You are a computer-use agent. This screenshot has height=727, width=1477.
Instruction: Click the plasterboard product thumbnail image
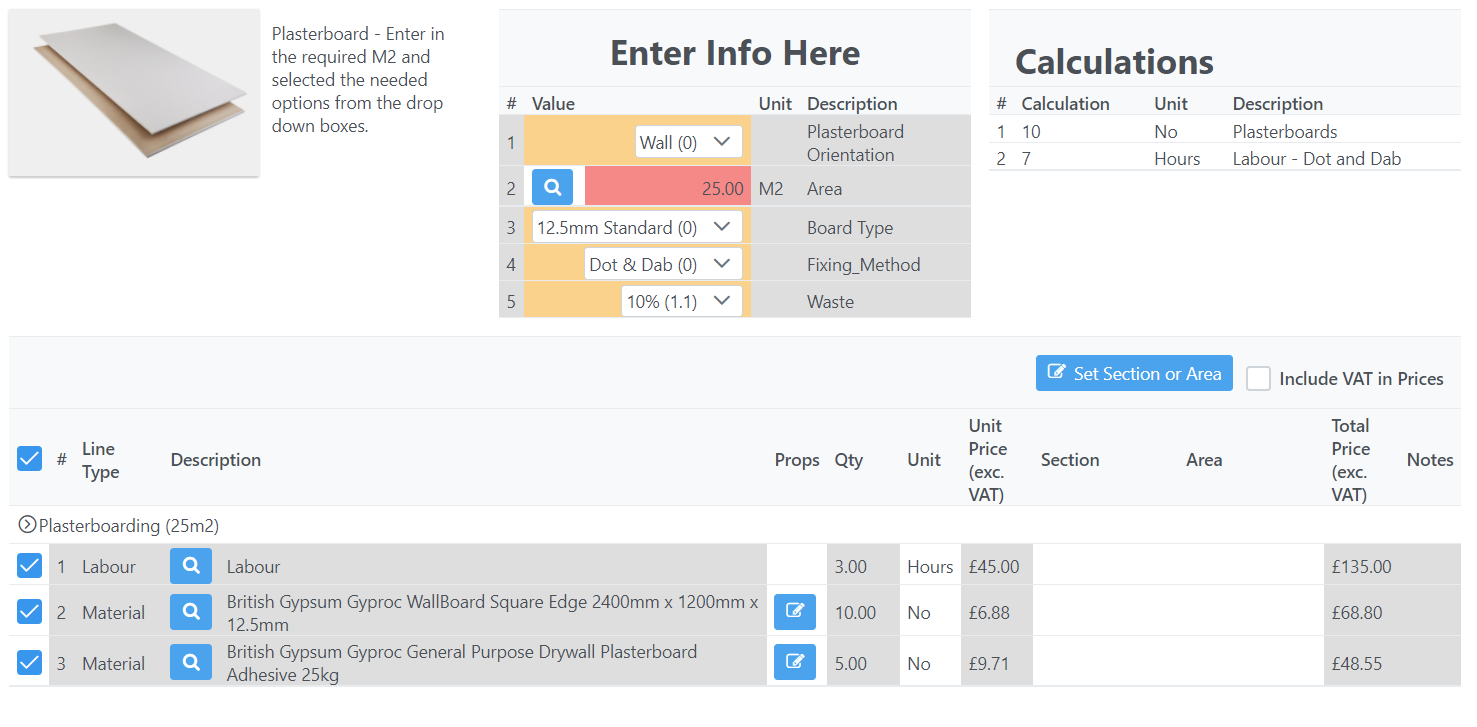(134, 93)
